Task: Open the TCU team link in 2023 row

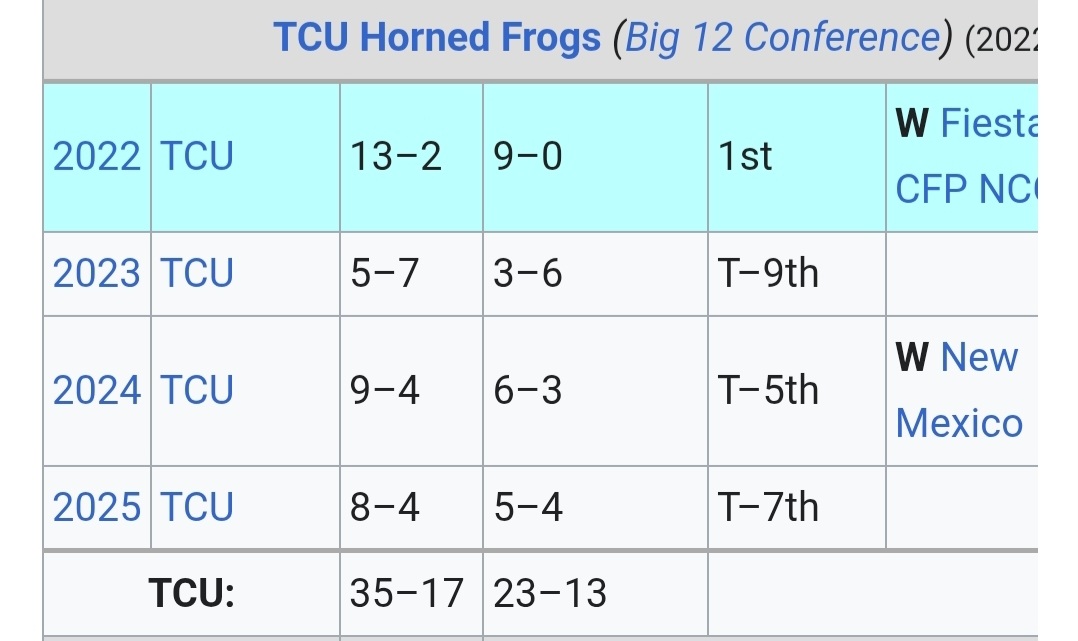Action: pos(197,273)
